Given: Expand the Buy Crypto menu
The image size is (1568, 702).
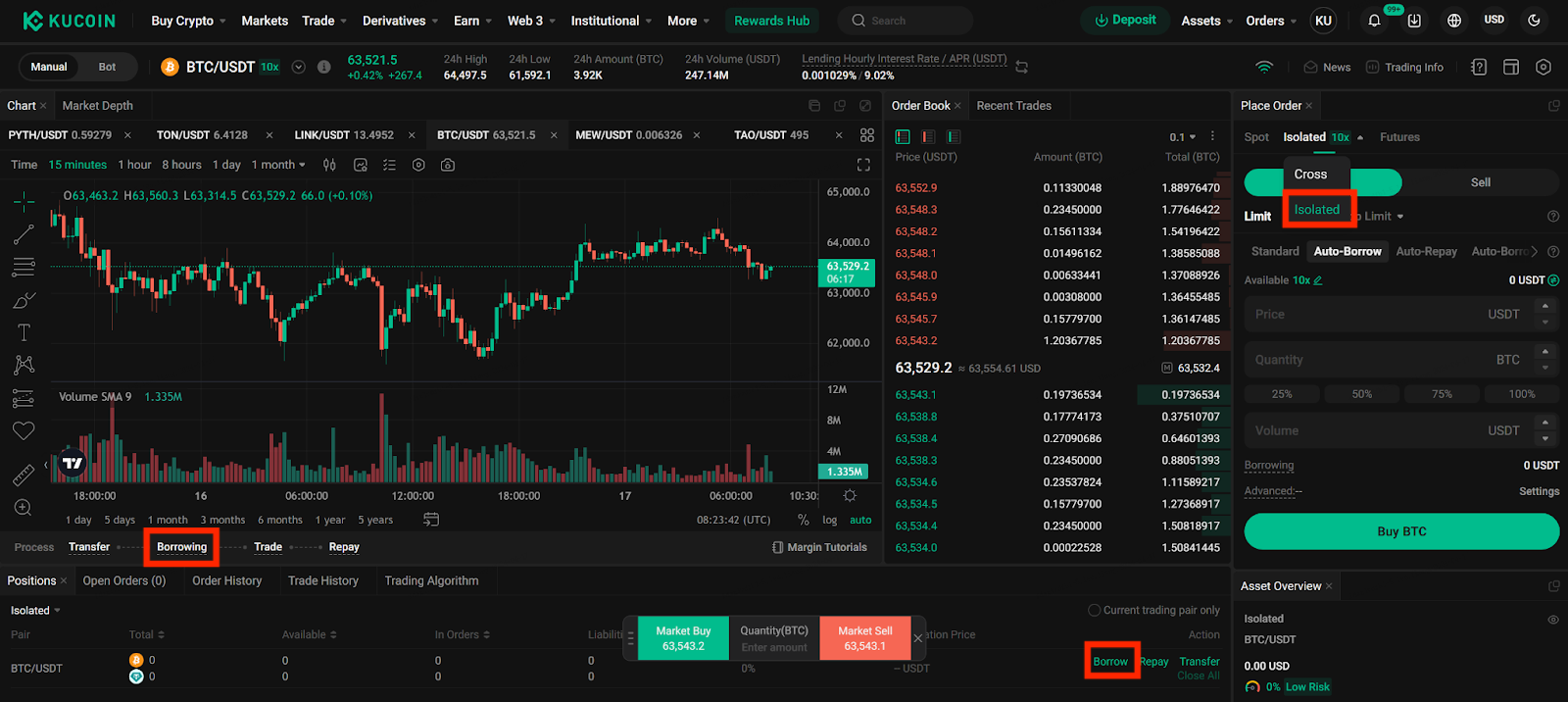Looking at the screenshot, I should click(188, 21).
